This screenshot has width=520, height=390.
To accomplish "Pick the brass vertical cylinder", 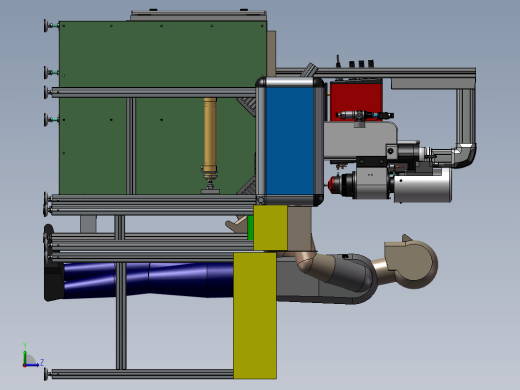I will (210, 136).
